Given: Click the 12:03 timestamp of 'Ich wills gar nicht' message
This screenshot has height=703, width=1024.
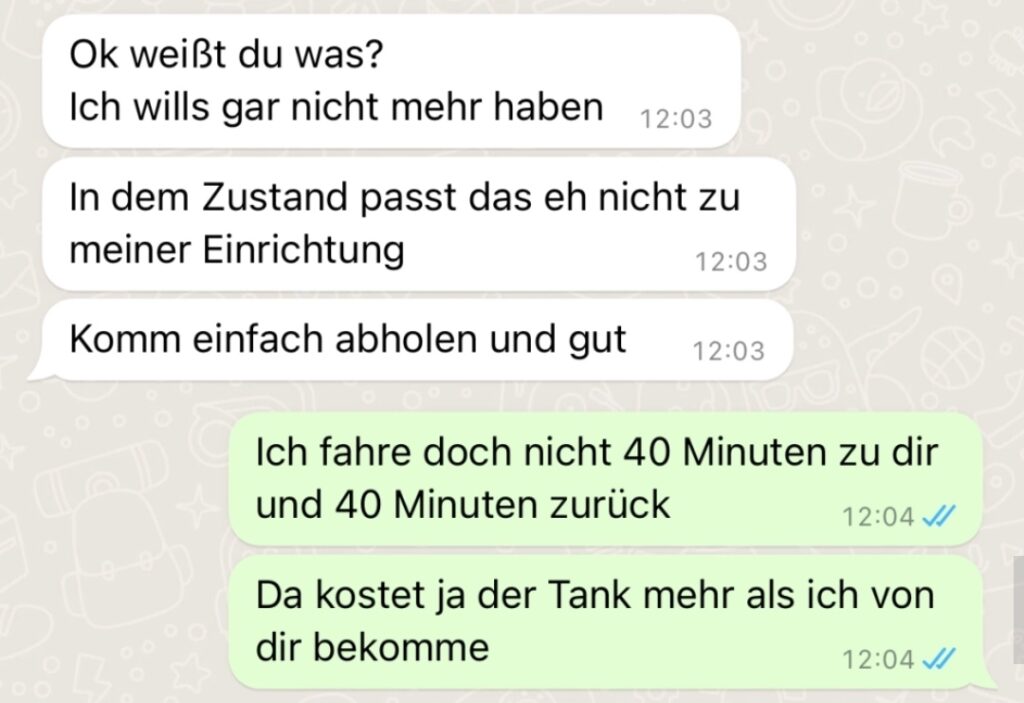Looking at the screenshot, I should 675,120.
